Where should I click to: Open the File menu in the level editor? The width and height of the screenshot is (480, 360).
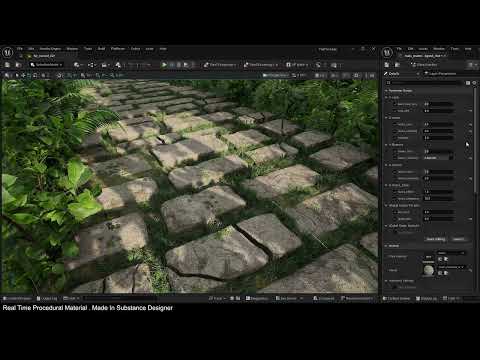point(20,49)
